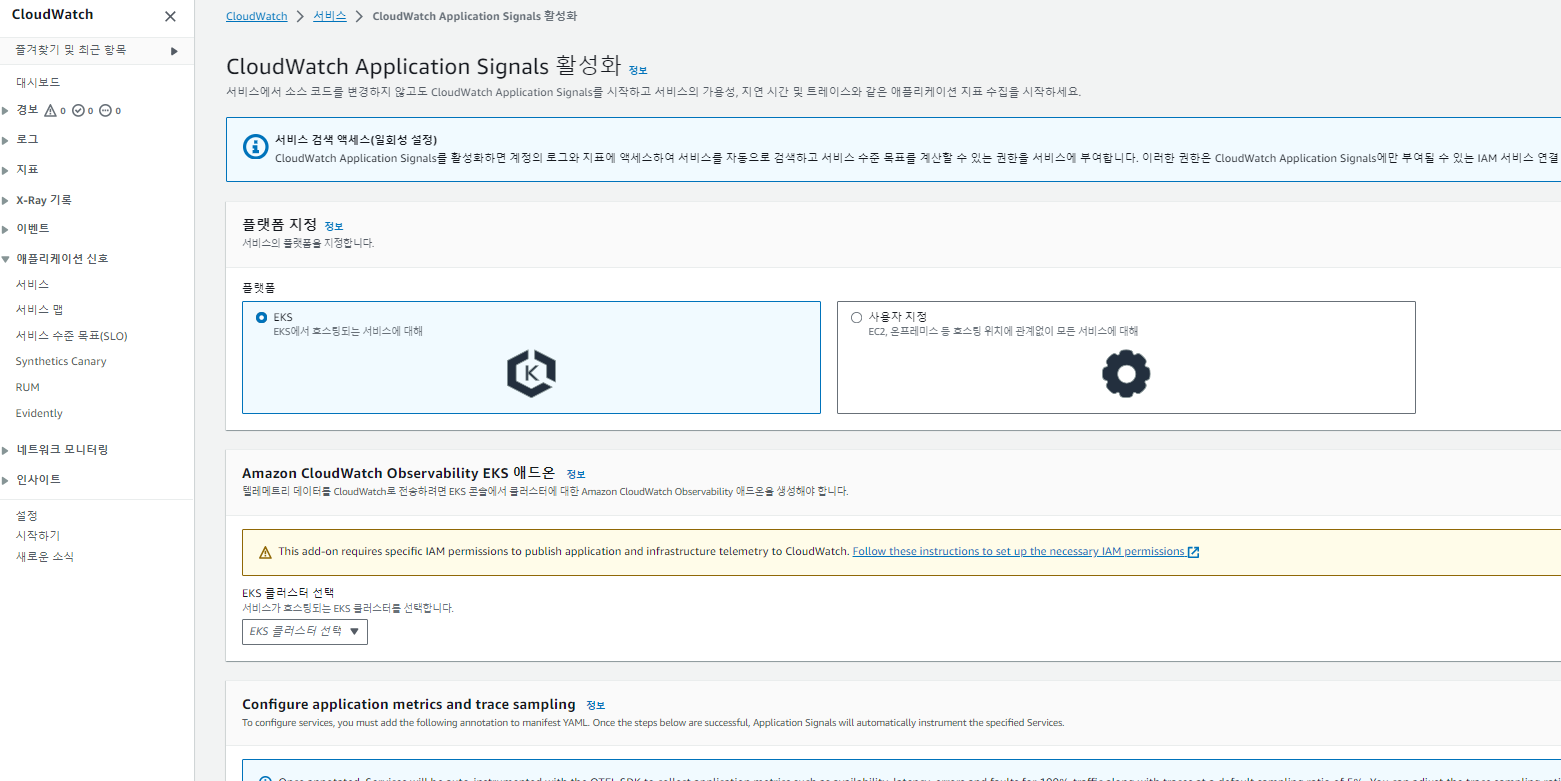Open the EKS 클러스터 선택 dropdown
This screenshot has height=781, width=1561.
[x=305, y=631]
